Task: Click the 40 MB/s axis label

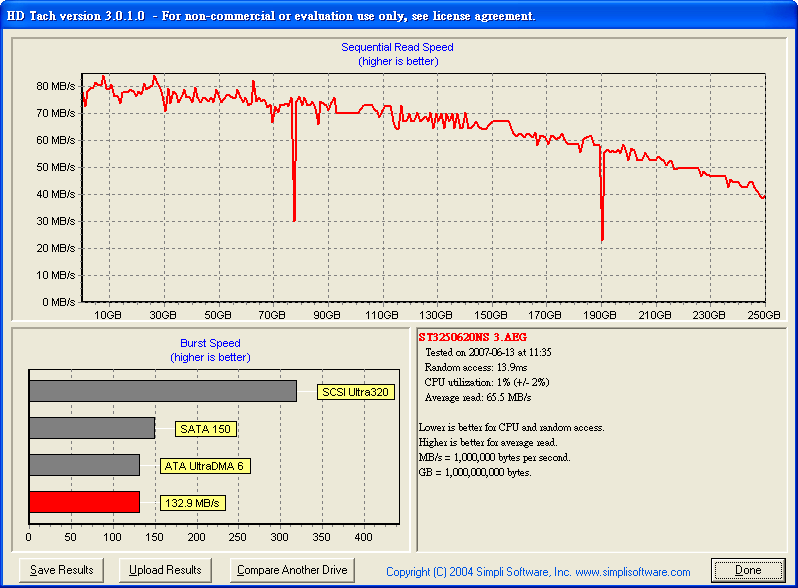Action: click(x=55, y=194)
